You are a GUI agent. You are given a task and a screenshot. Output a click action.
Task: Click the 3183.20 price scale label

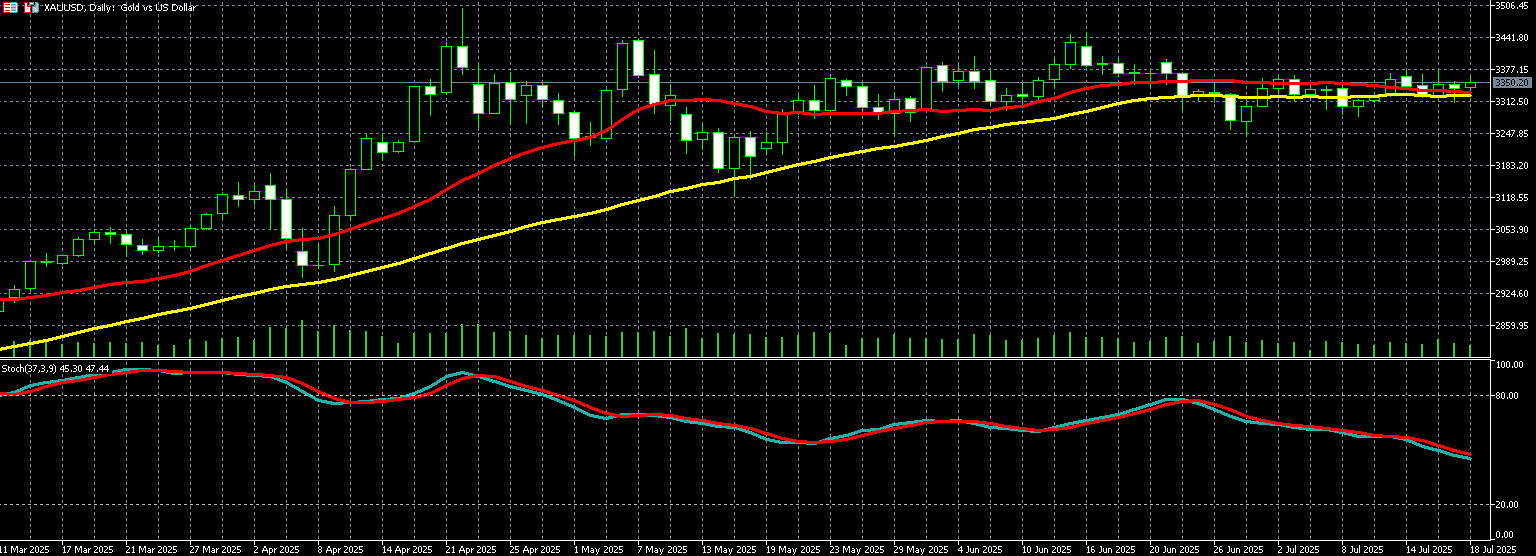pos(1511,166)
